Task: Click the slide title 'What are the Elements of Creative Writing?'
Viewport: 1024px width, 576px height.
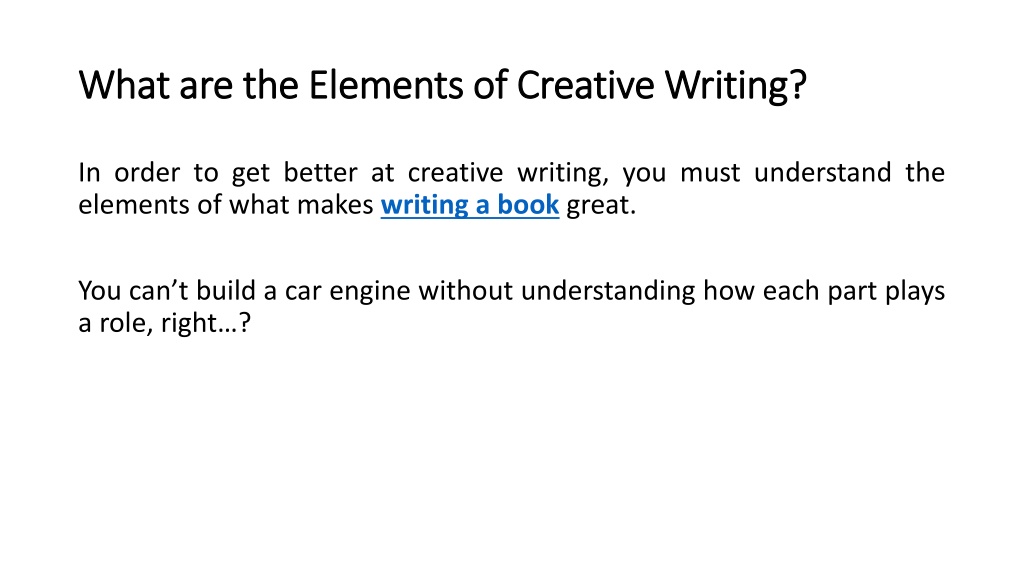Action: pos(443,85)
